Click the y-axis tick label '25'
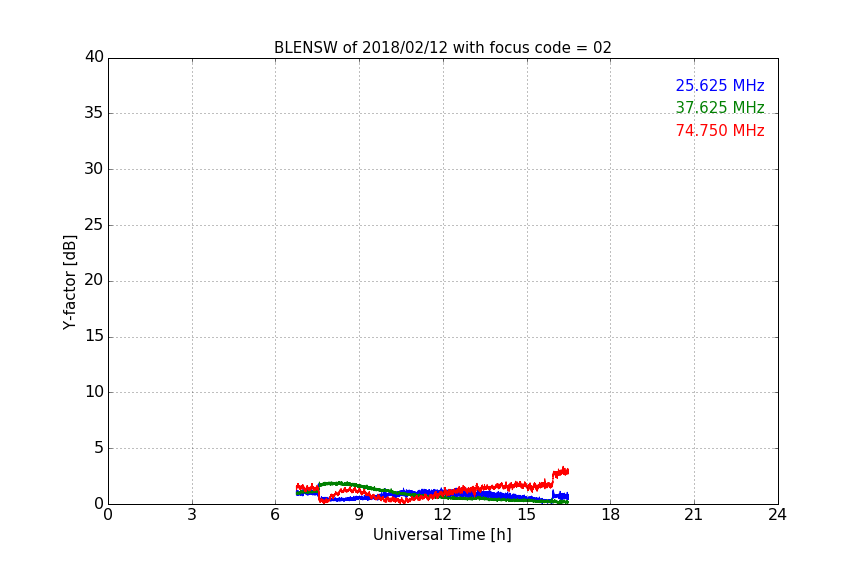 pos(94,224)
